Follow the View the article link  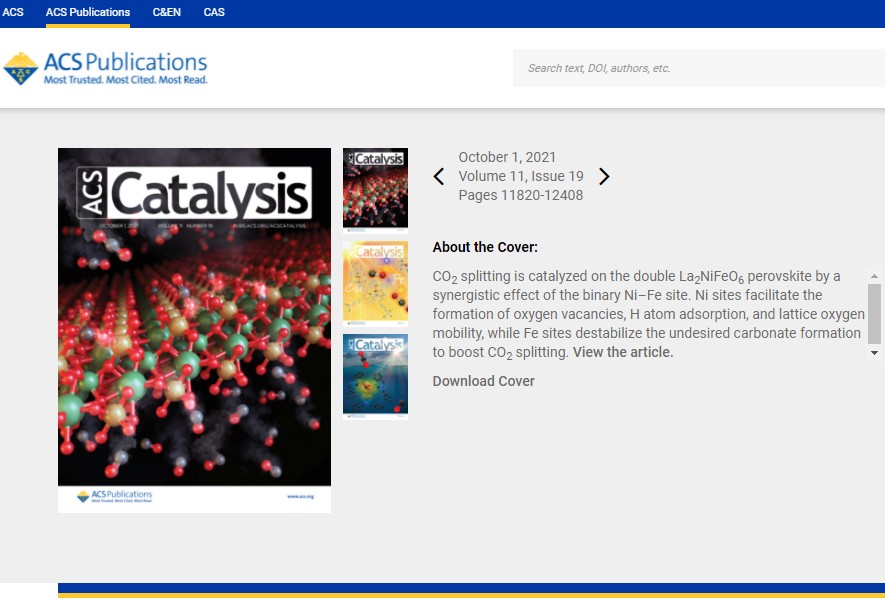tap(623, 352)
